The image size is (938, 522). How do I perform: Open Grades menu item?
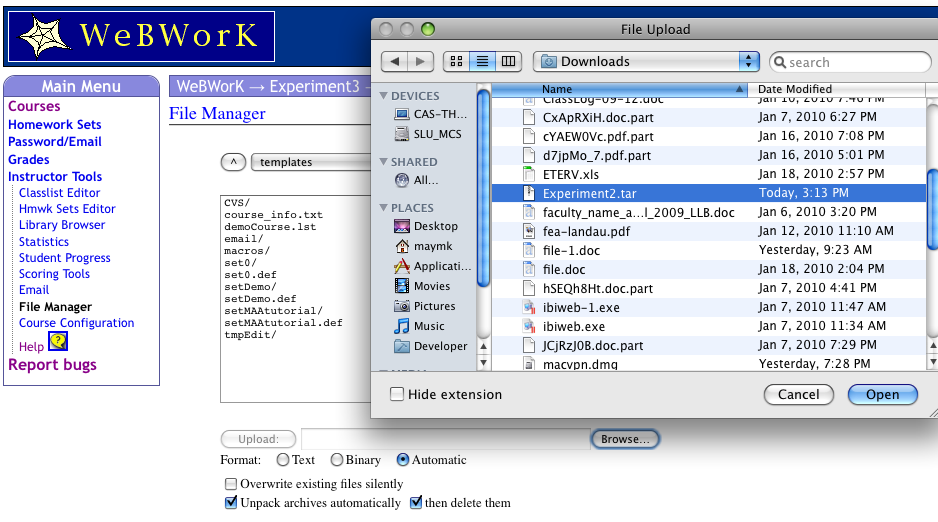pos(29,160)
